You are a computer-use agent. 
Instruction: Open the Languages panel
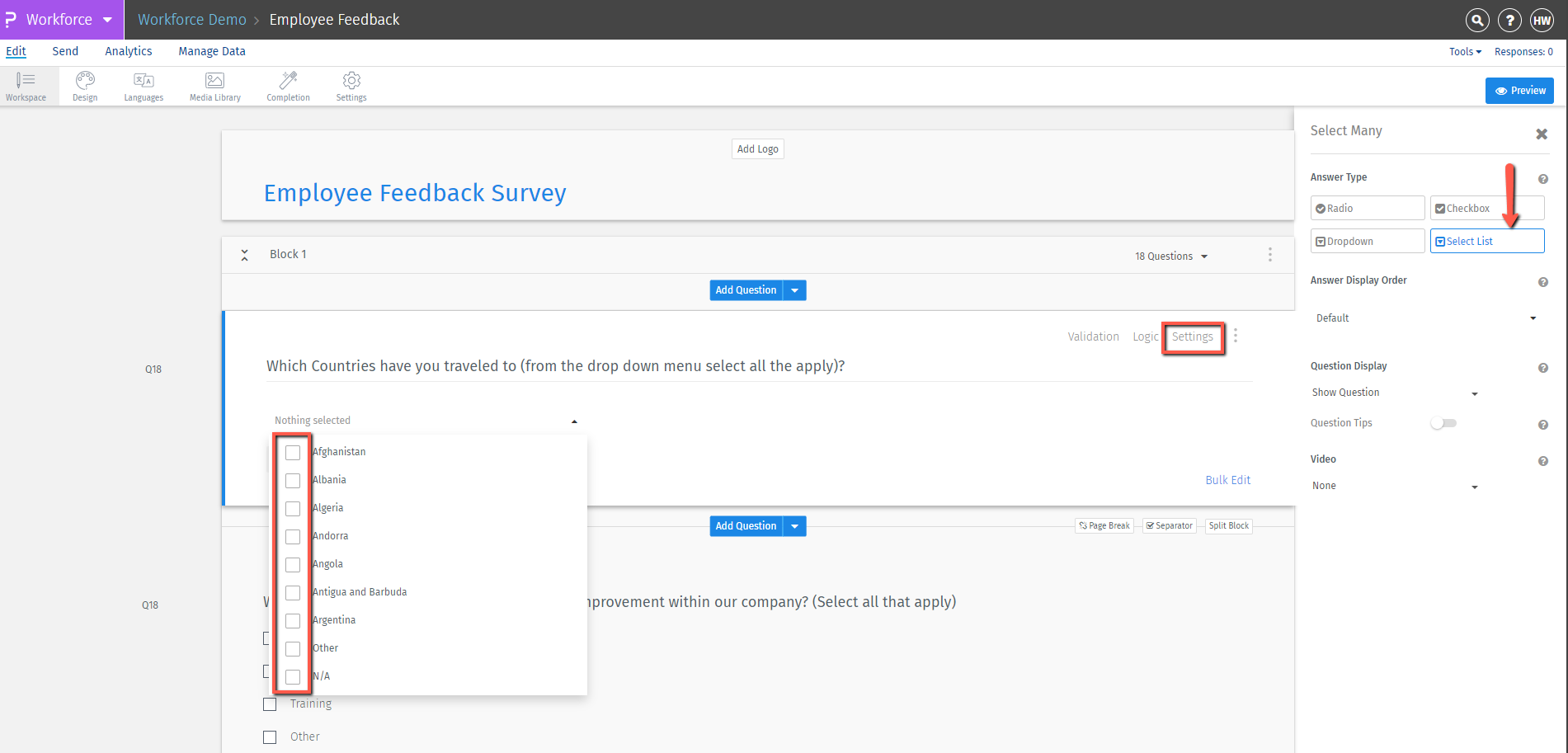(x=143, y=85)
